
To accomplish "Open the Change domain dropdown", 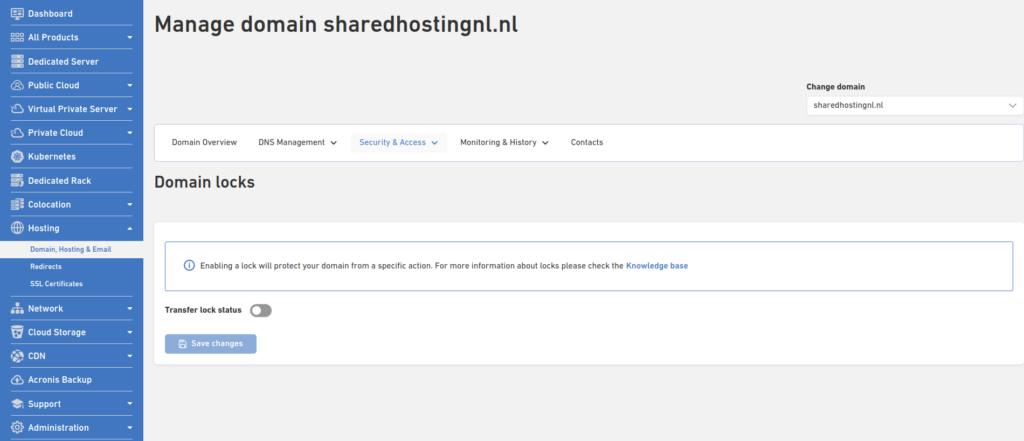I will click(914, 105).
